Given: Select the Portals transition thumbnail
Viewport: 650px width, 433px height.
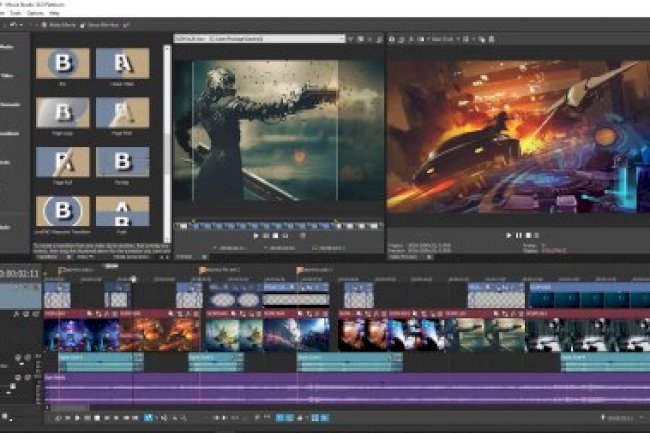Looking at the screenshot, I should (x=122, y=162).
